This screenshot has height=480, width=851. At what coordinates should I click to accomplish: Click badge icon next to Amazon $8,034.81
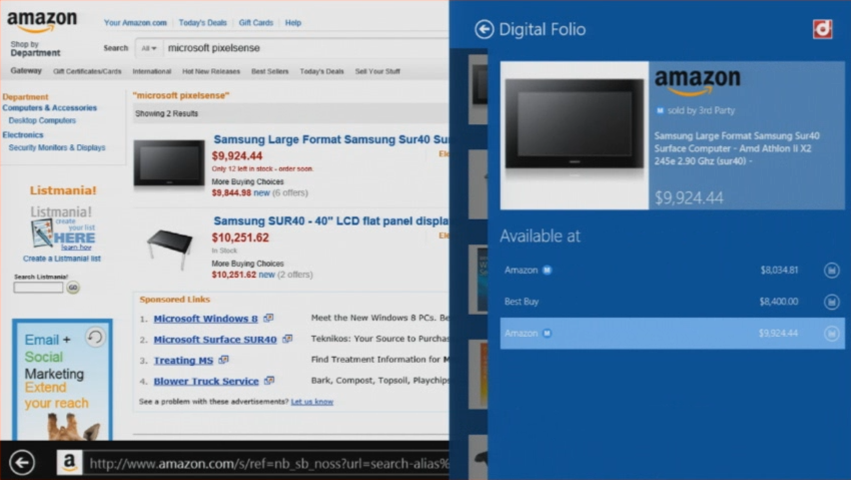[x=547, y=270]
